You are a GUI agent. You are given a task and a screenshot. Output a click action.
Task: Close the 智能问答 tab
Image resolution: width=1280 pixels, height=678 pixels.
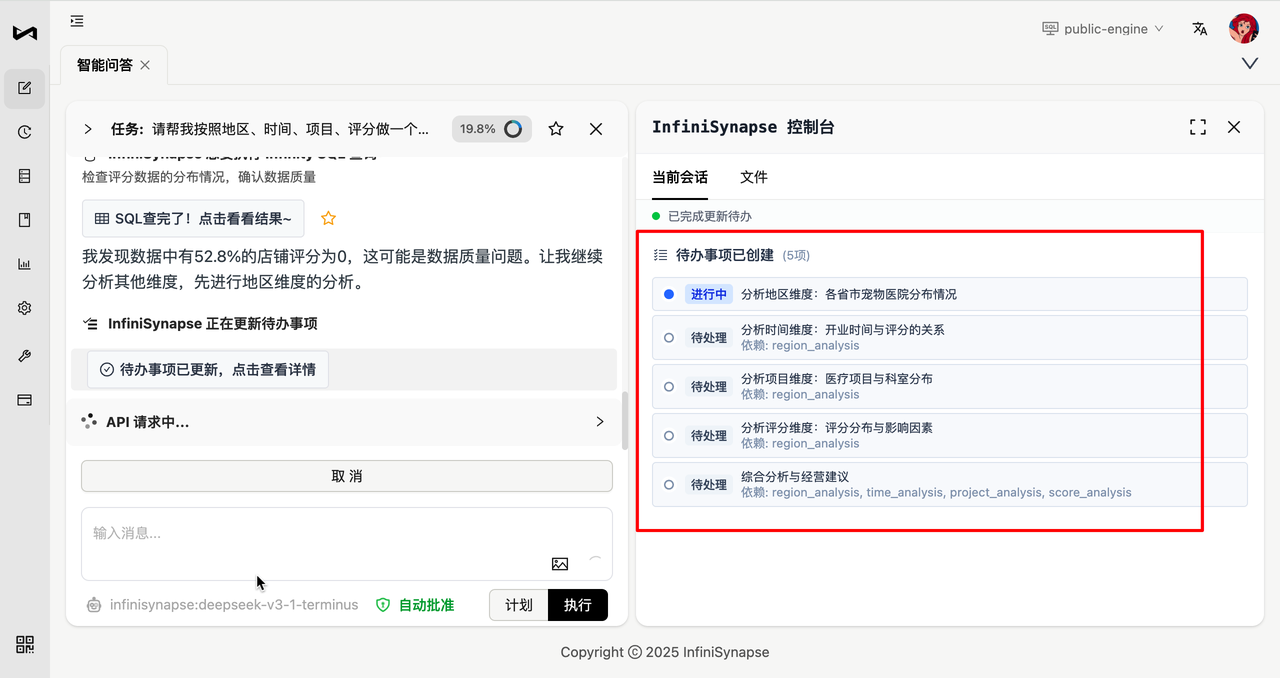(x=145, y=65)
